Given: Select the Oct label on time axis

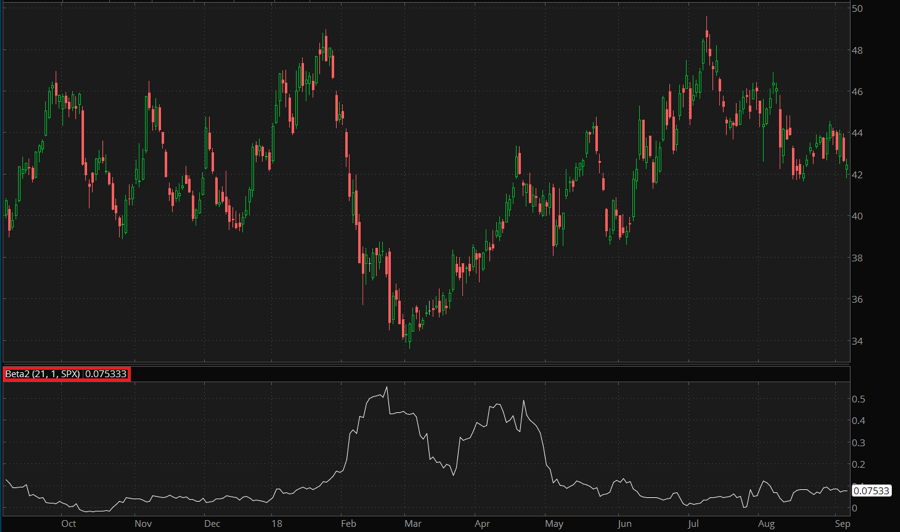Looking at the screenshot, I should click(x=69, y=523).
